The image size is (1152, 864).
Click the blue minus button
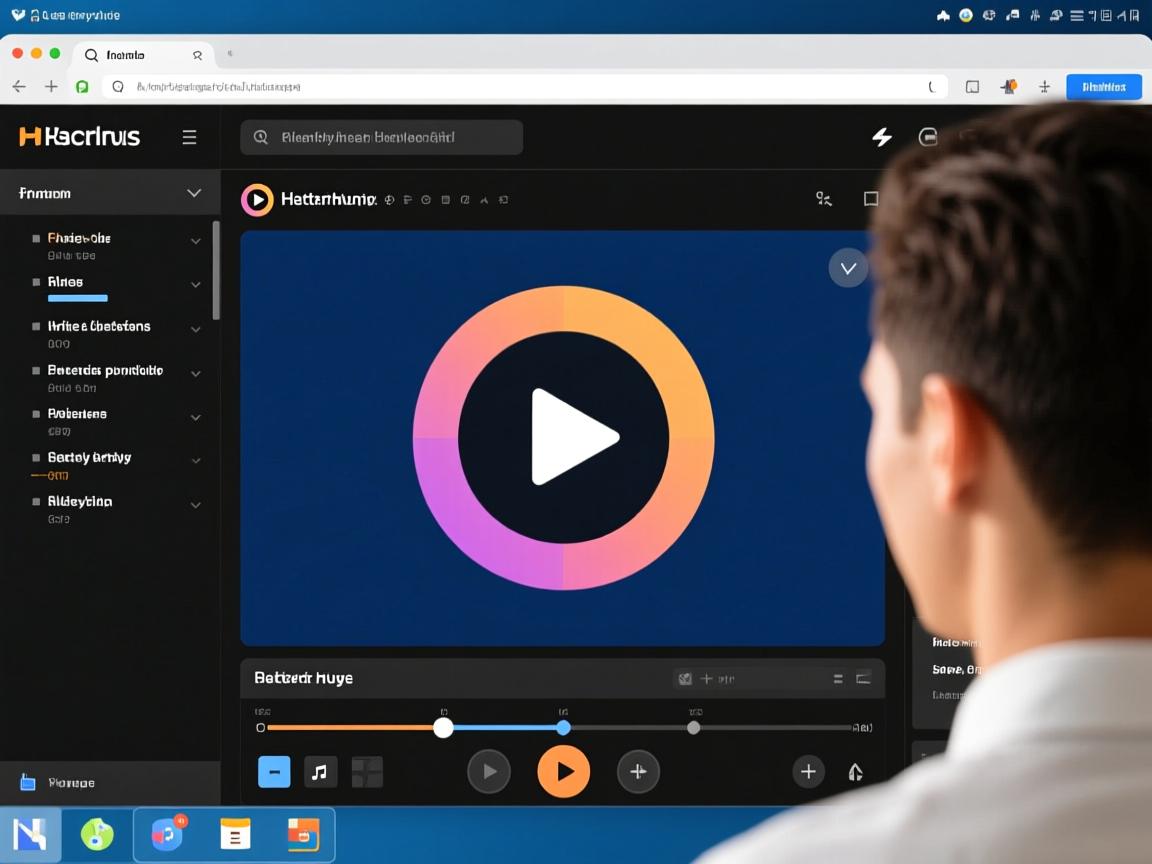[x=274, y=771]
